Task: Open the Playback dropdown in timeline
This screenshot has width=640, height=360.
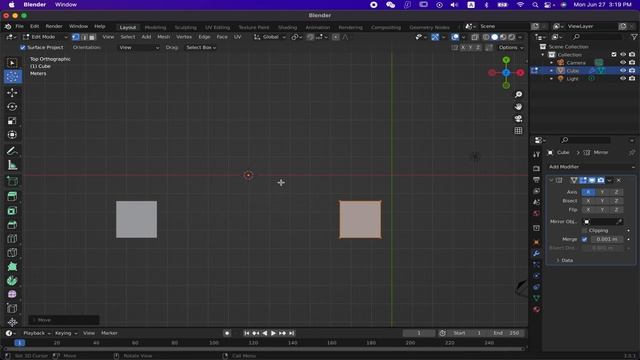Action: (x=37, y=333)
